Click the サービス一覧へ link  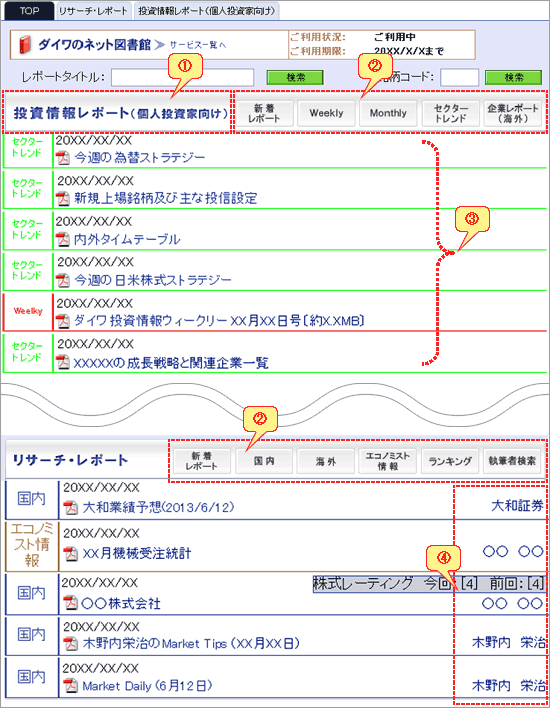click(198, 45)
